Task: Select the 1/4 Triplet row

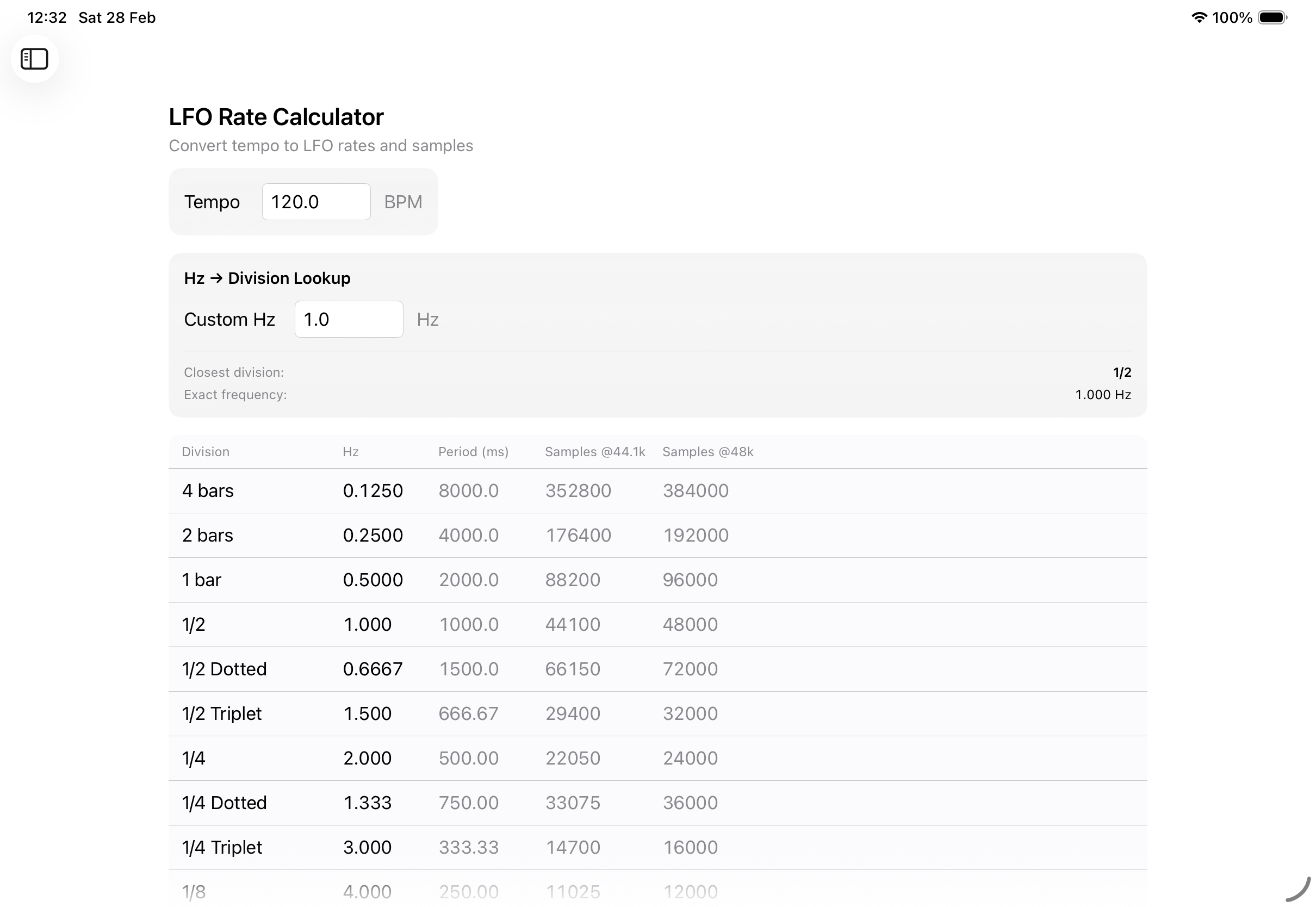Action: point(222,847)
